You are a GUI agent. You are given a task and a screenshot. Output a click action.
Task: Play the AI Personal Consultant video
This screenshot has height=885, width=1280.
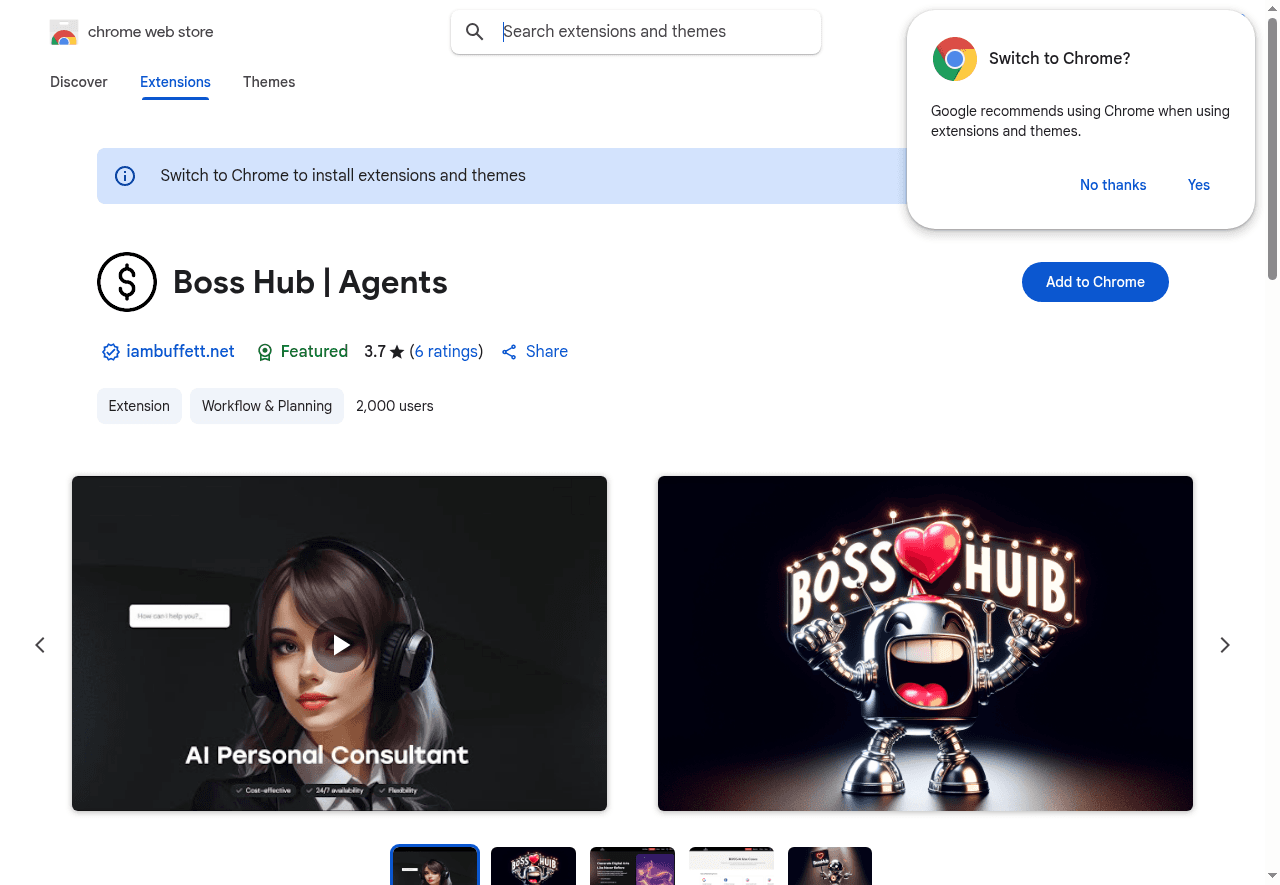pos(339,644)
